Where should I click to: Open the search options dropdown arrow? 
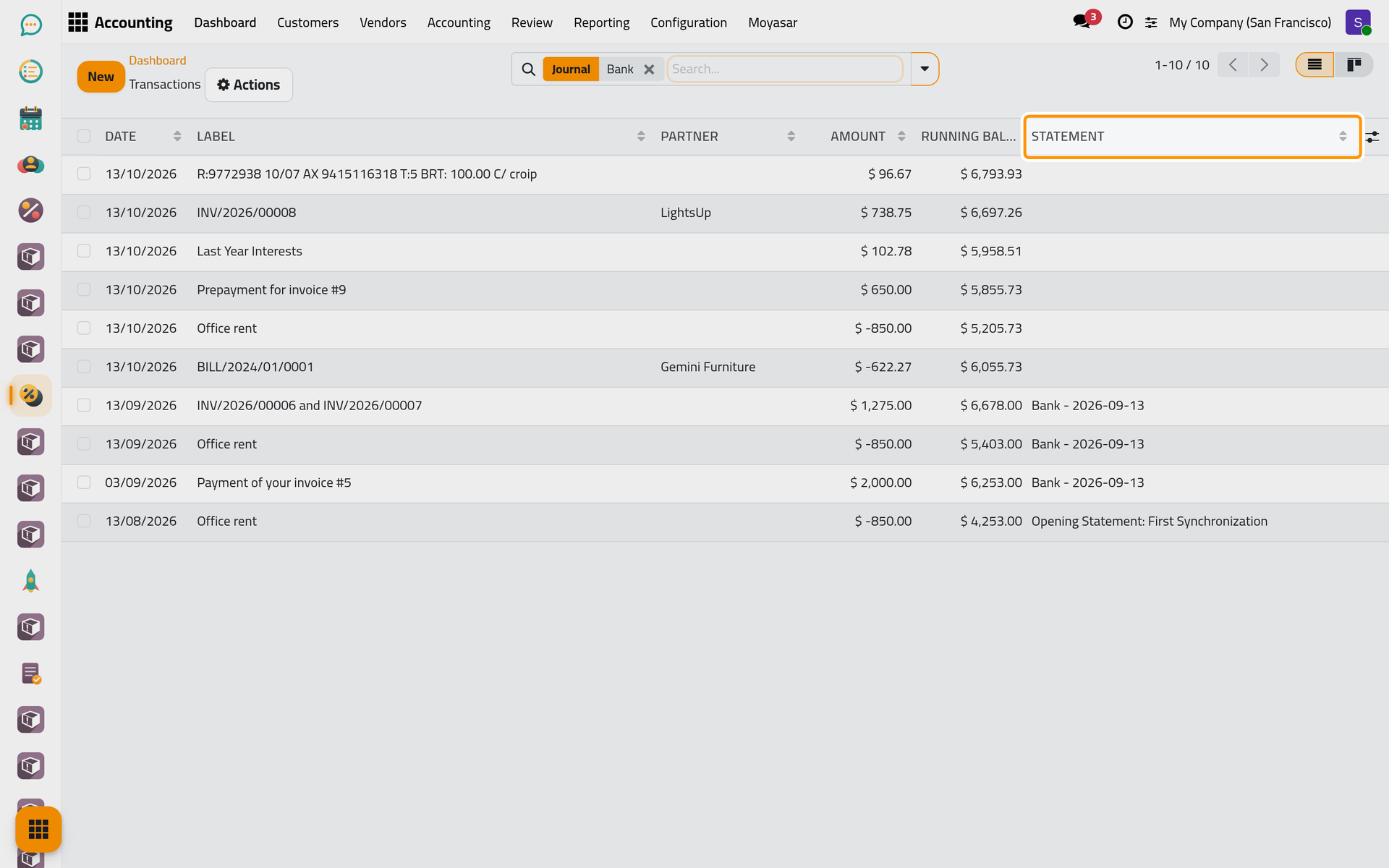(x=925, y=69)
